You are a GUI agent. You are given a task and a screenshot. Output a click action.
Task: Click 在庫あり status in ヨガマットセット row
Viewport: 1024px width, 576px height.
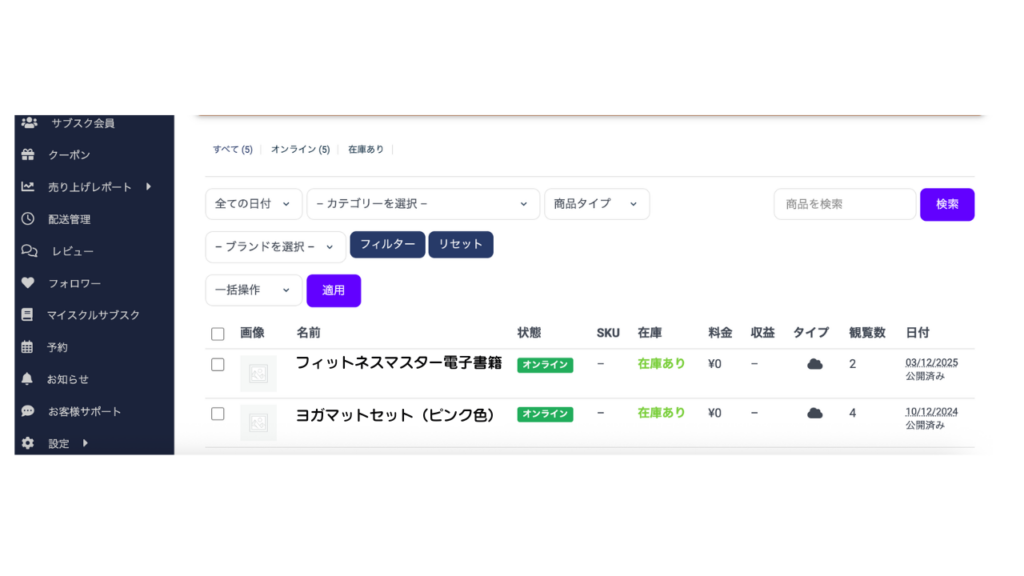662,413
